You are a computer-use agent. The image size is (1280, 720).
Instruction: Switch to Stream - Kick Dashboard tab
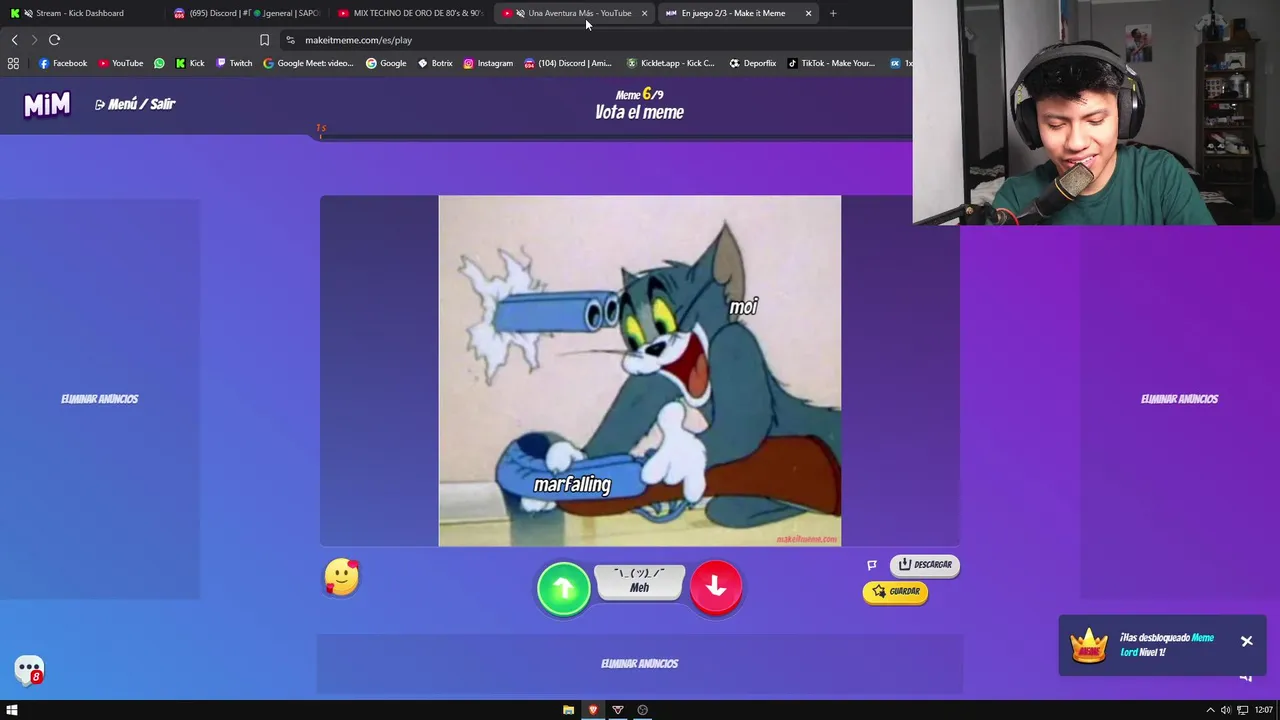click(80, 13)
